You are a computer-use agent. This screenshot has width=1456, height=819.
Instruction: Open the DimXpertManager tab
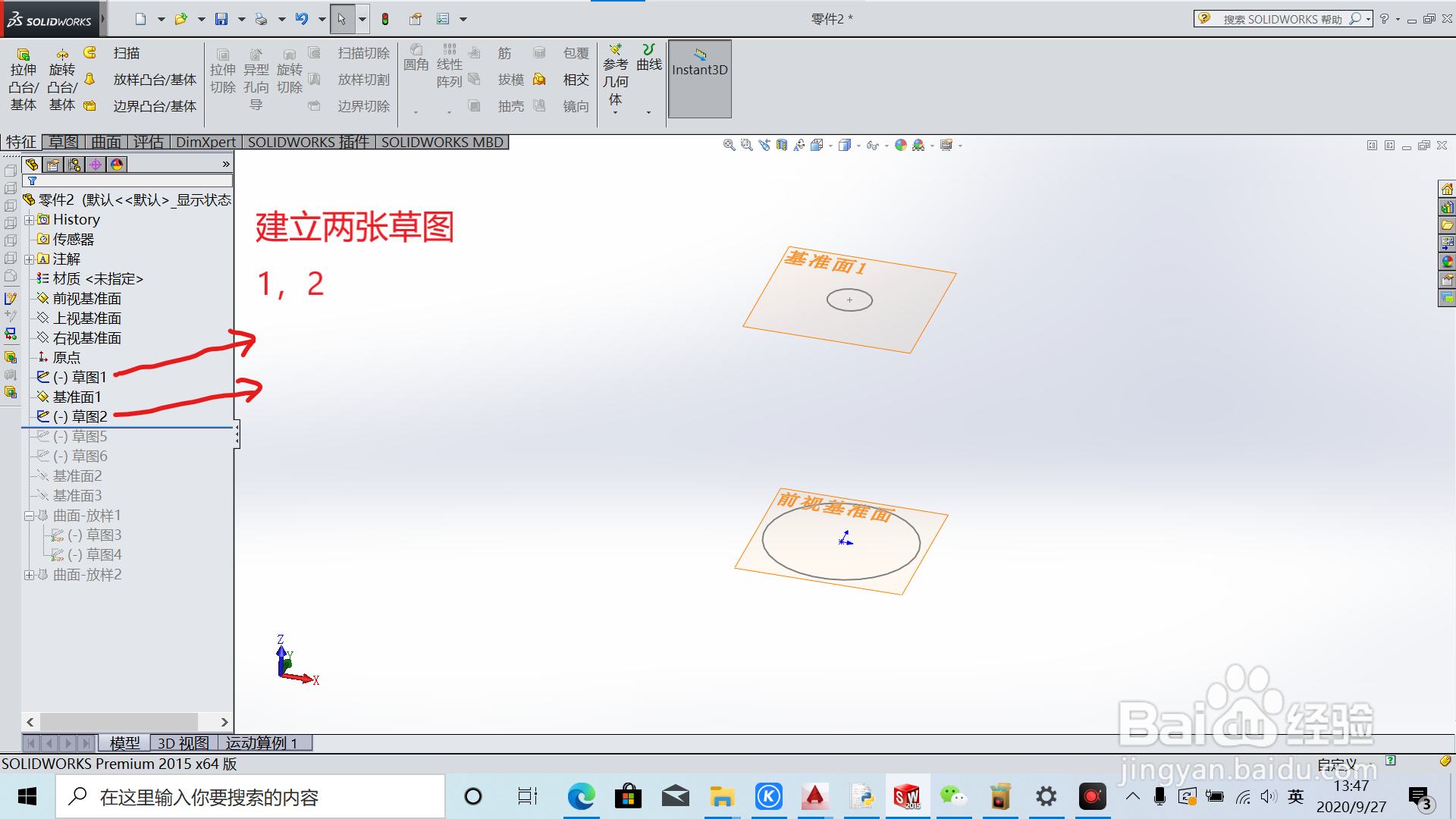pyautogui.click(x=96, y=165)
